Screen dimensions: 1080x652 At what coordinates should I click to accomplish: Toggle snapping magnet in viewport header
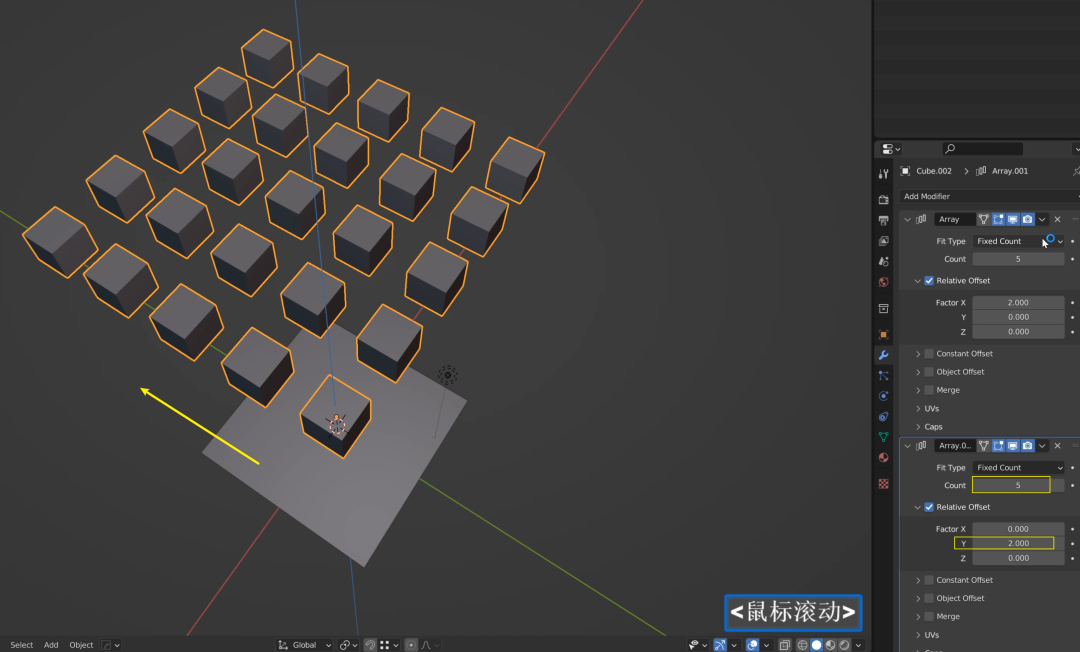click(x=371, y=645)
